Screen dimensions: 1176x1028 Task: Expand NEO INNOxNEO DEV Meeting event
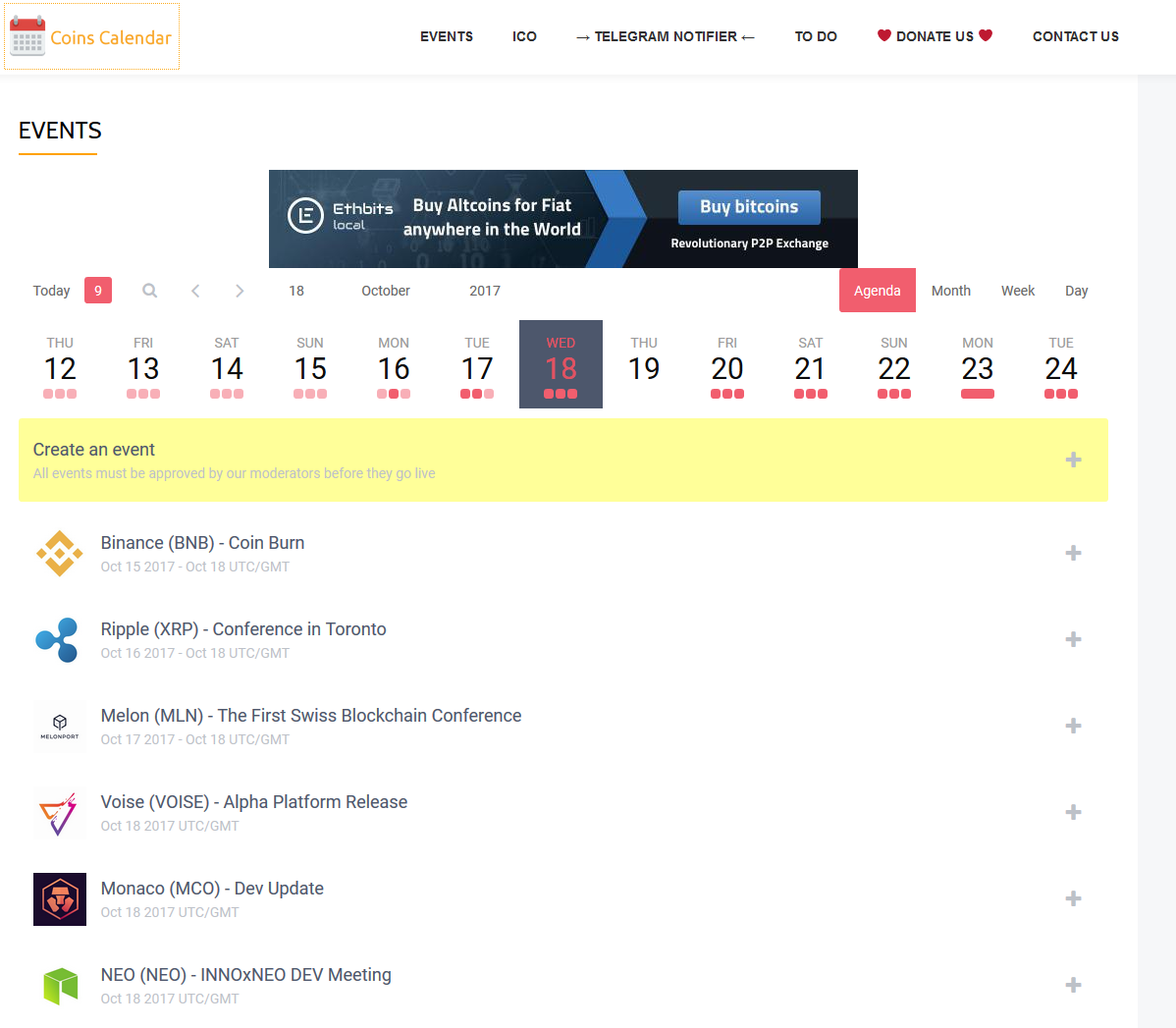(x=1073, y=985)
